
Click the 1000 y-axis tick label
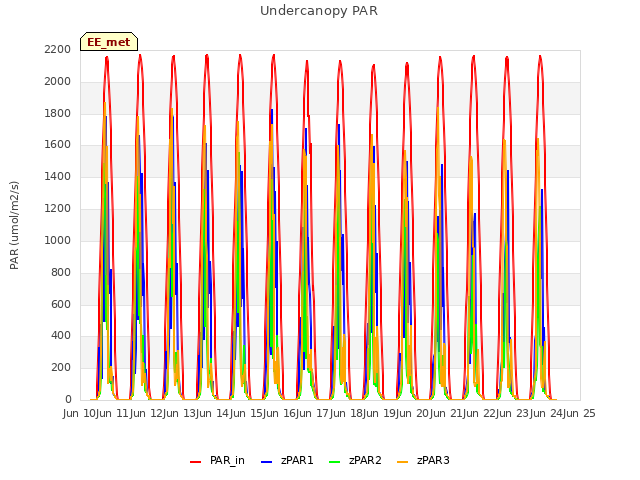pyautogui.click(x=58, y=240)
